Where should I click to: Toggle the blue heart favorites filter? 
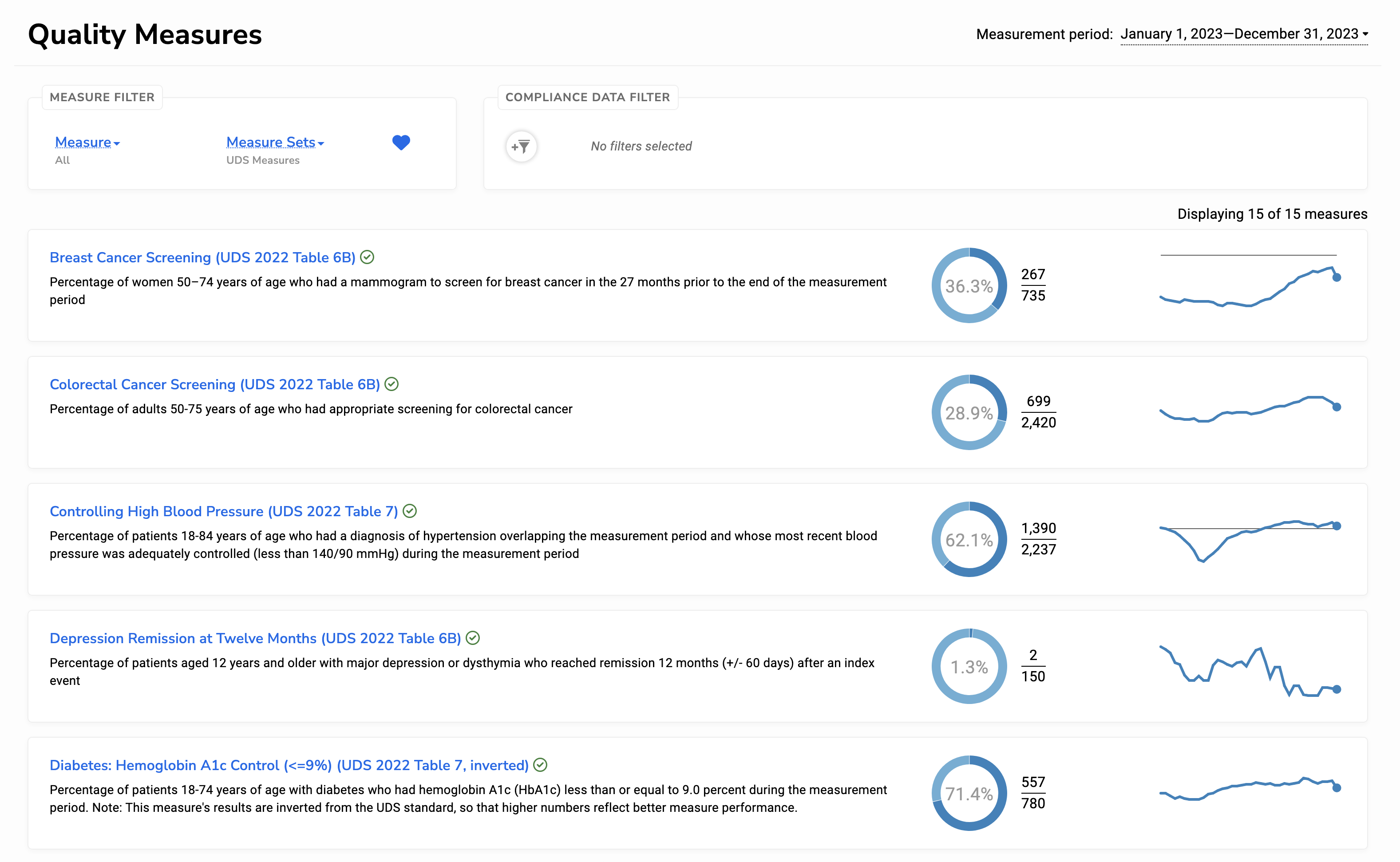401,142
